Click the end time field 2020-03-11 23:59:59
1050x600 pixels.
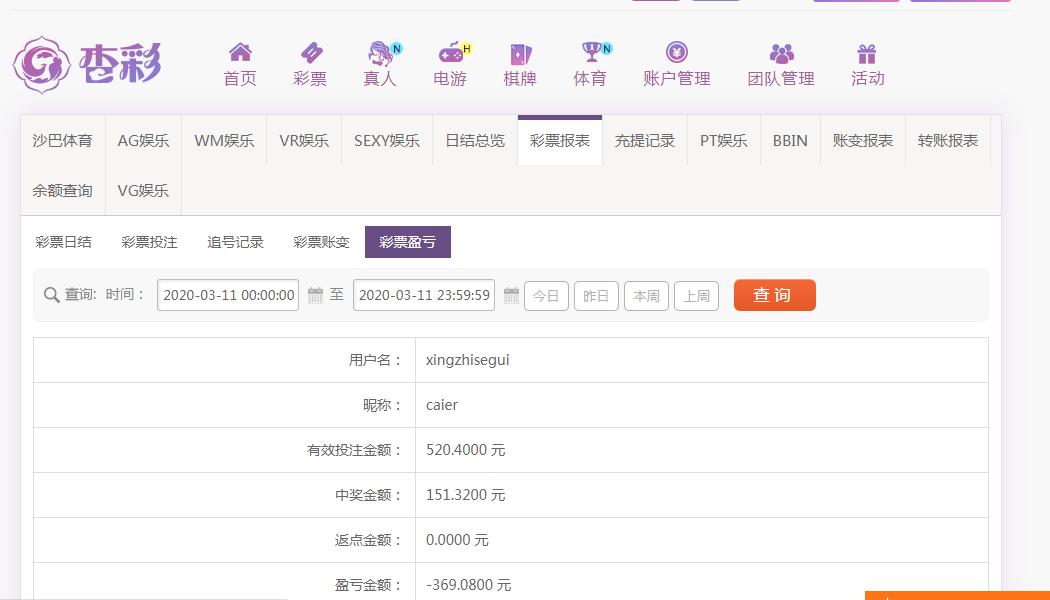tap(424, 295)
